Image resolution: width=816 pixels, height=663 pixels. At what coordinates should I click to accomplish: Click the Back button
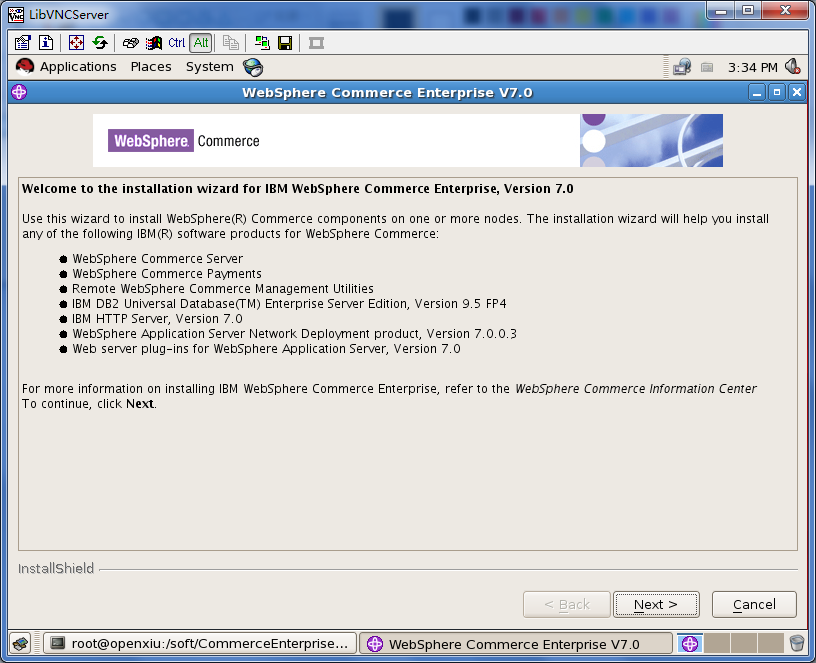[567, 604]
